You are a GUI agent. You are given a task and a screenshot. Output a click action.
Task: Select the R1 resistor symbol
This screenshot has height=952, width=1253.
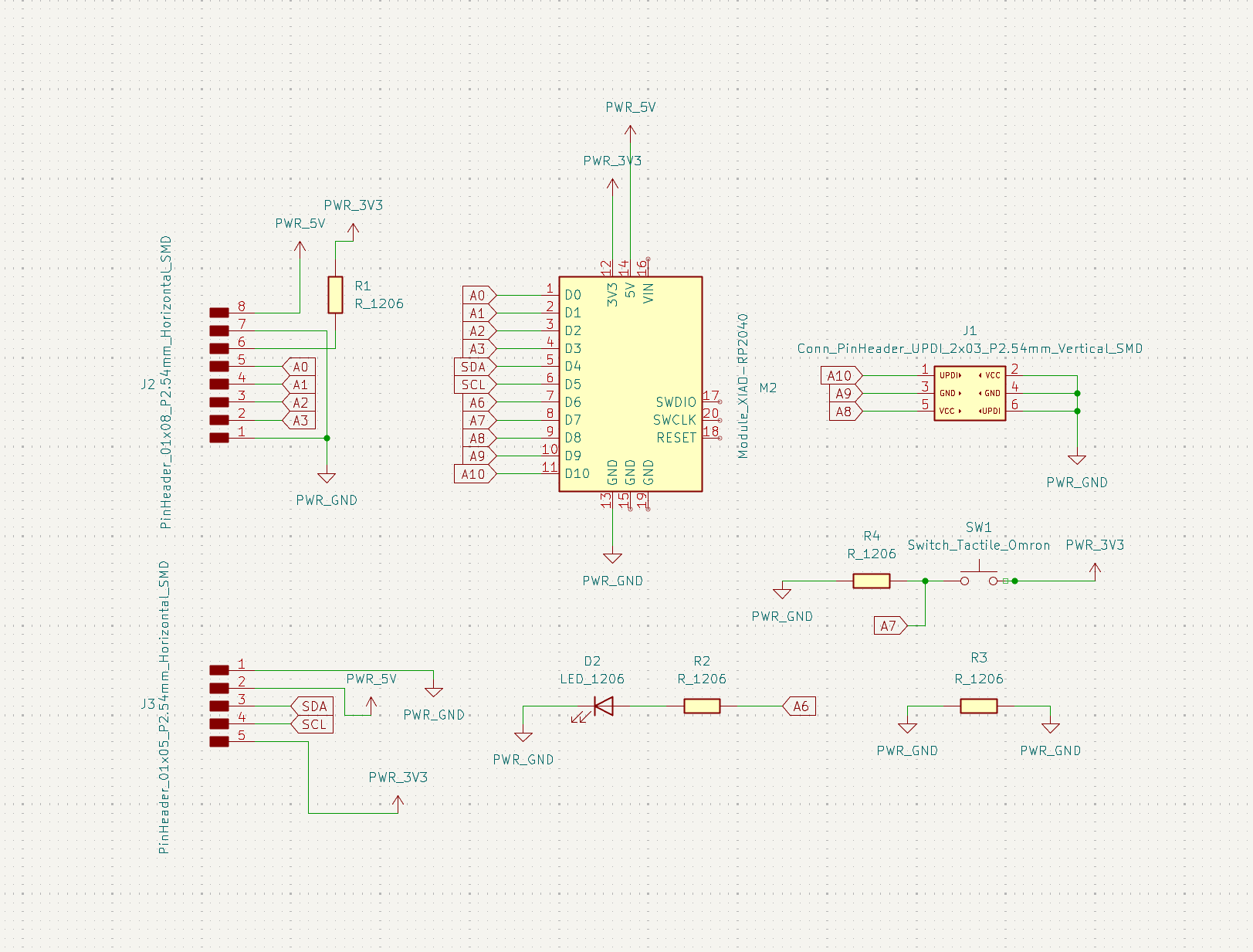point(335,295)
